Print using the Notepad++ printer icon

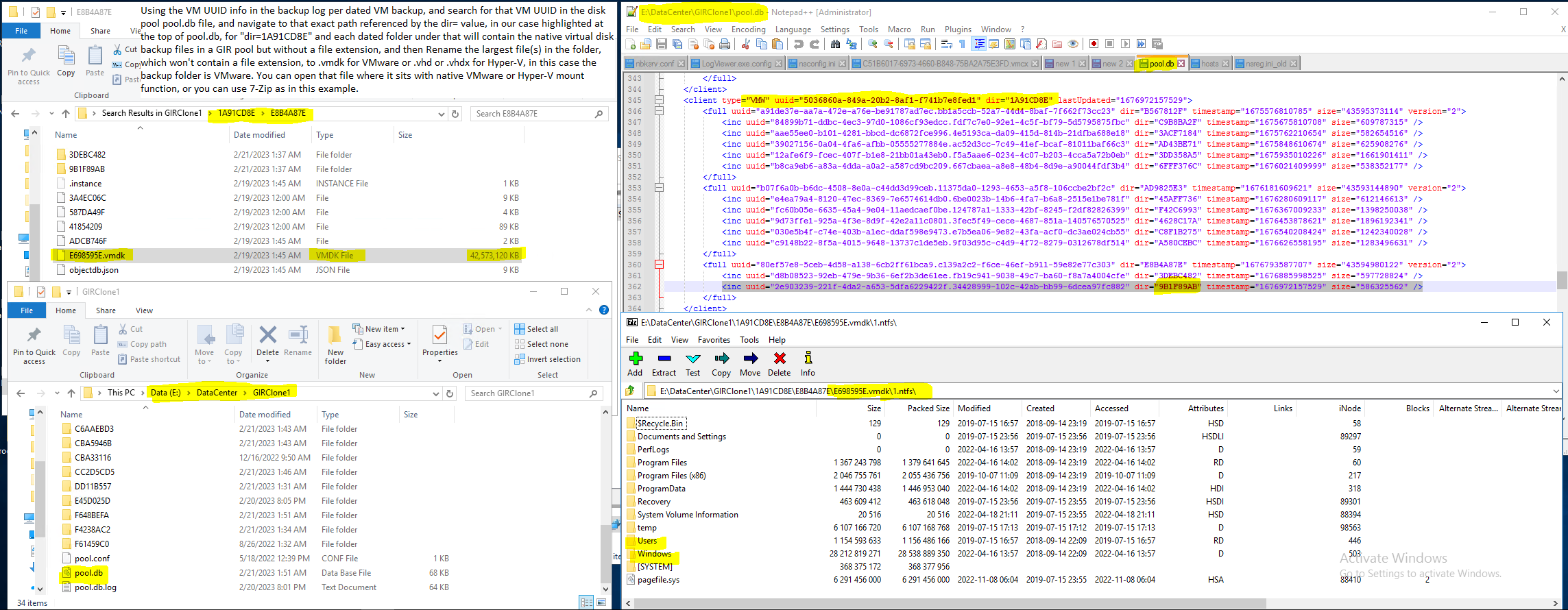point(725,44)
